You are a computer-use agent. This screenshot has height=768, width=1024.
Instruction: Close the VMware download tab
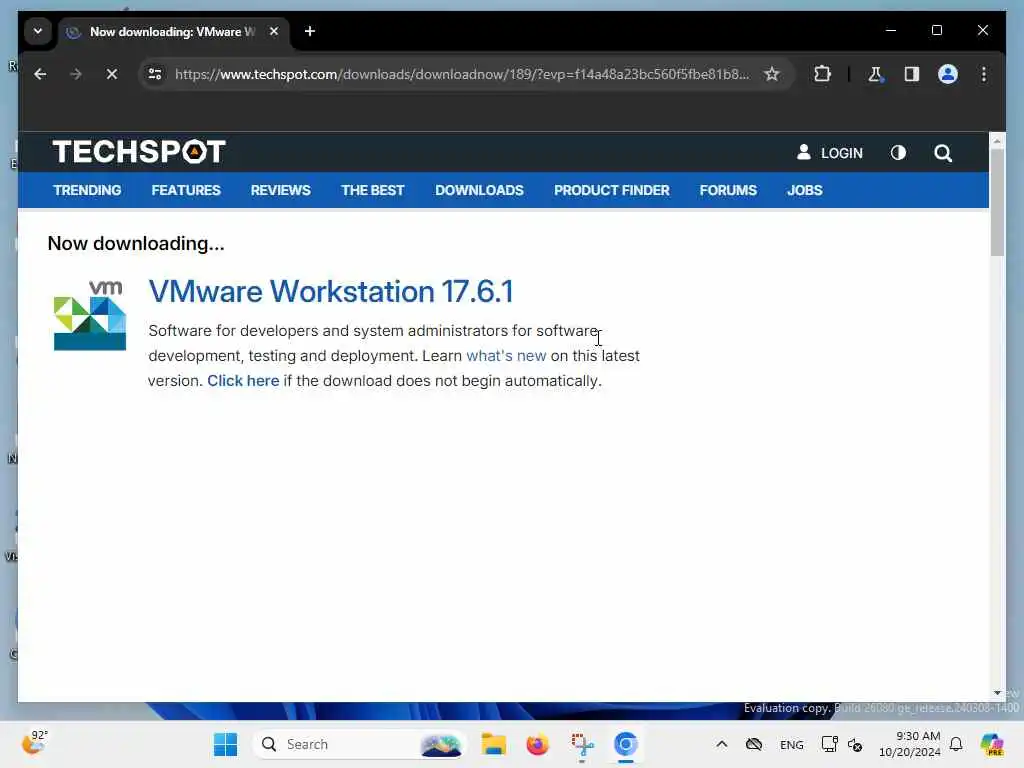tap(274, 31)
